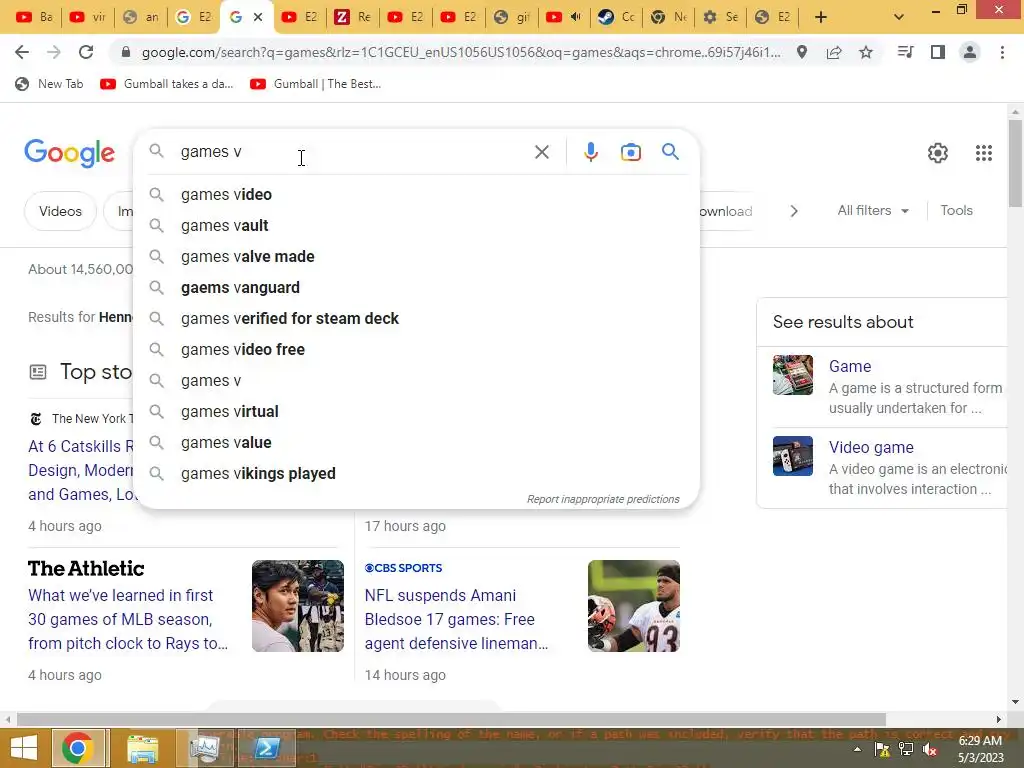Select suggestion 'games video'
Image resolution: width=1024 pixels, height=768 pixels.
click(x=416, y=195)
